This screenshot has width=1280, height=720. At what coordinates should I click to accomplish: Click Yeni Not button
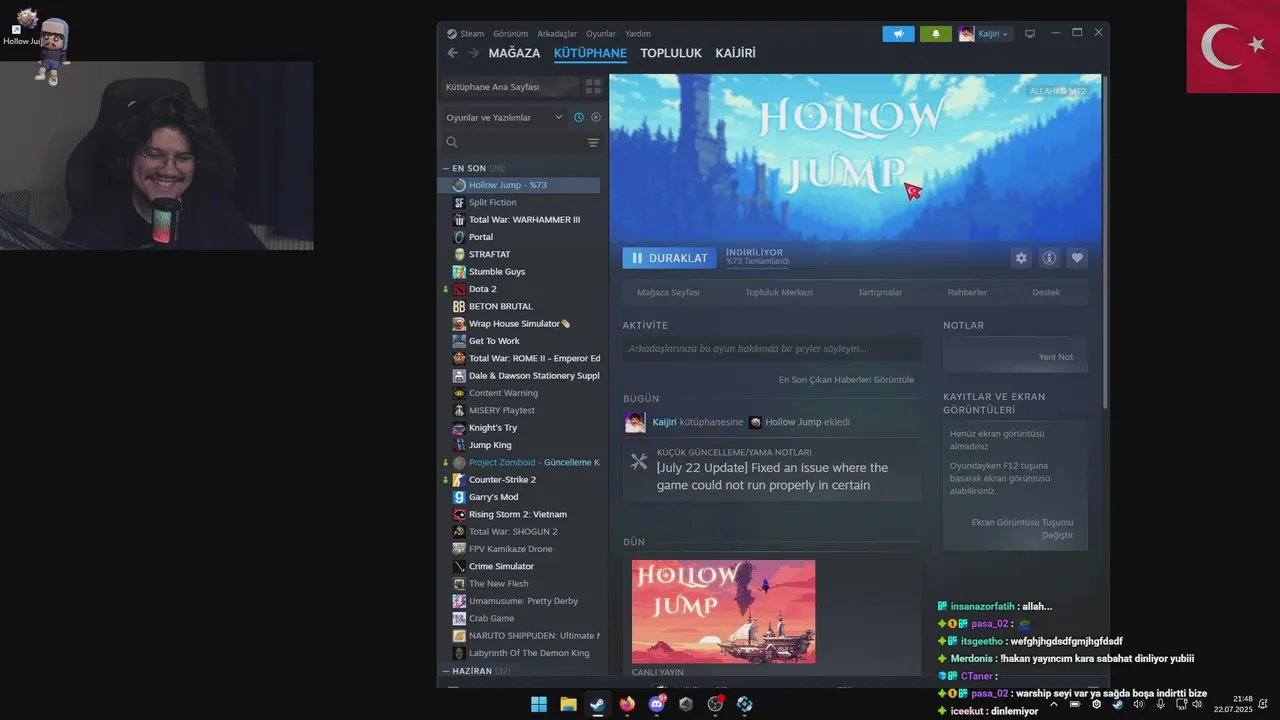1055,357
